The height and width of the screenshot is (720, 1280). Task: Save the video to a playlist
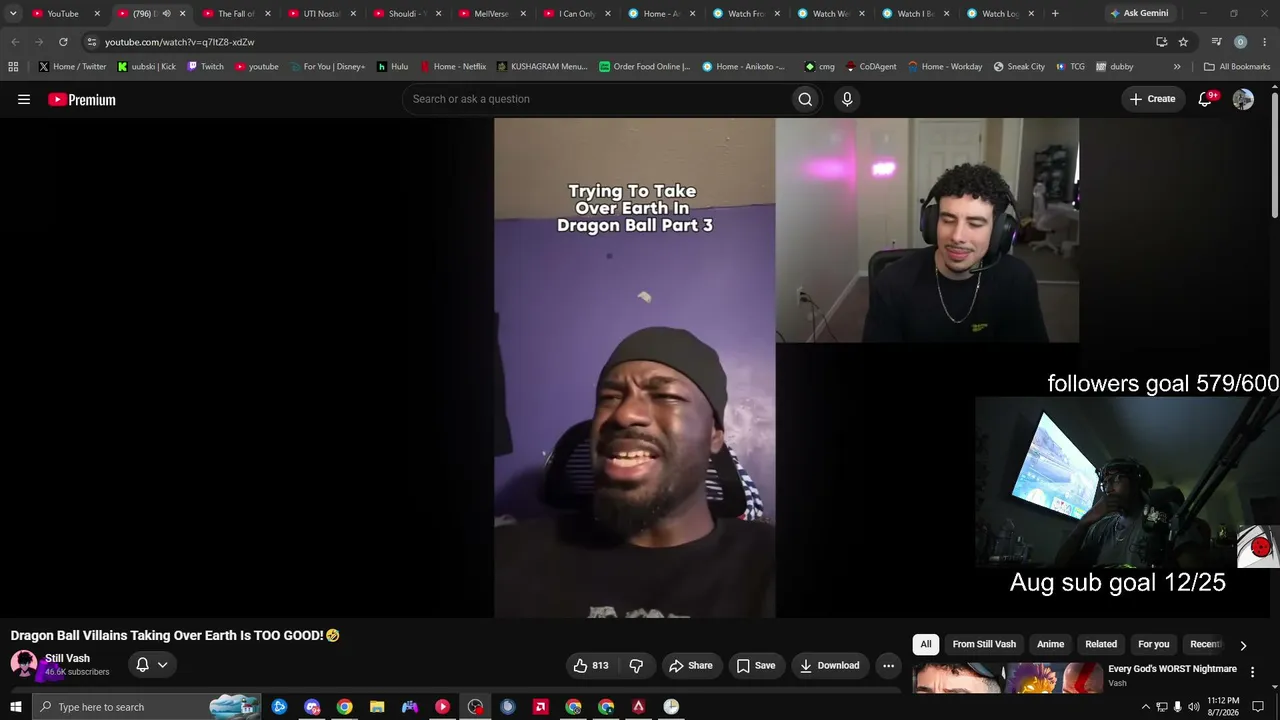point(756,665)
